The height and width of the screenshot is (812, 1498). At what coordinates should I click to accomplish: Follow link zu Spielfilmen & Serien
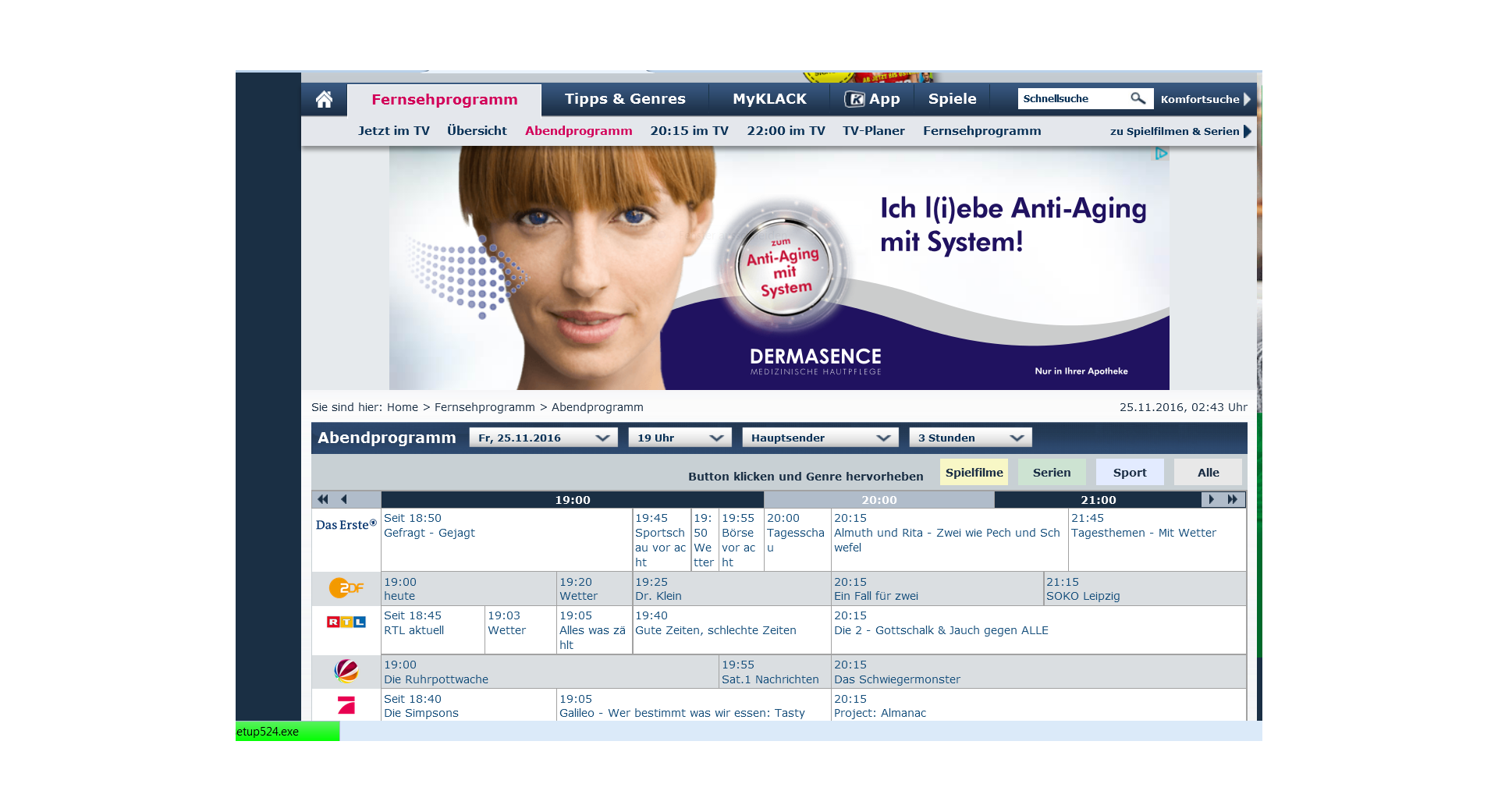(1175, 131)
